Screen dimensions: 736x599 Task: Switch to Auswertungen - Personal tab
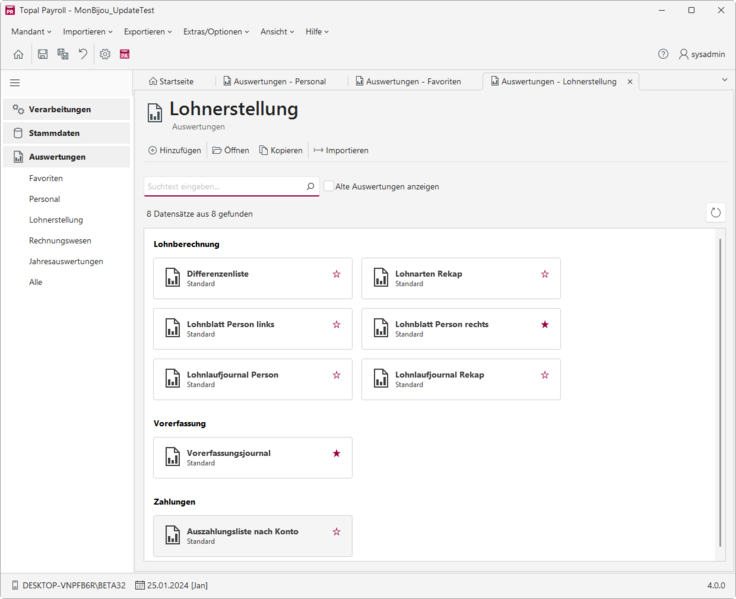click(x=275, y=81)
